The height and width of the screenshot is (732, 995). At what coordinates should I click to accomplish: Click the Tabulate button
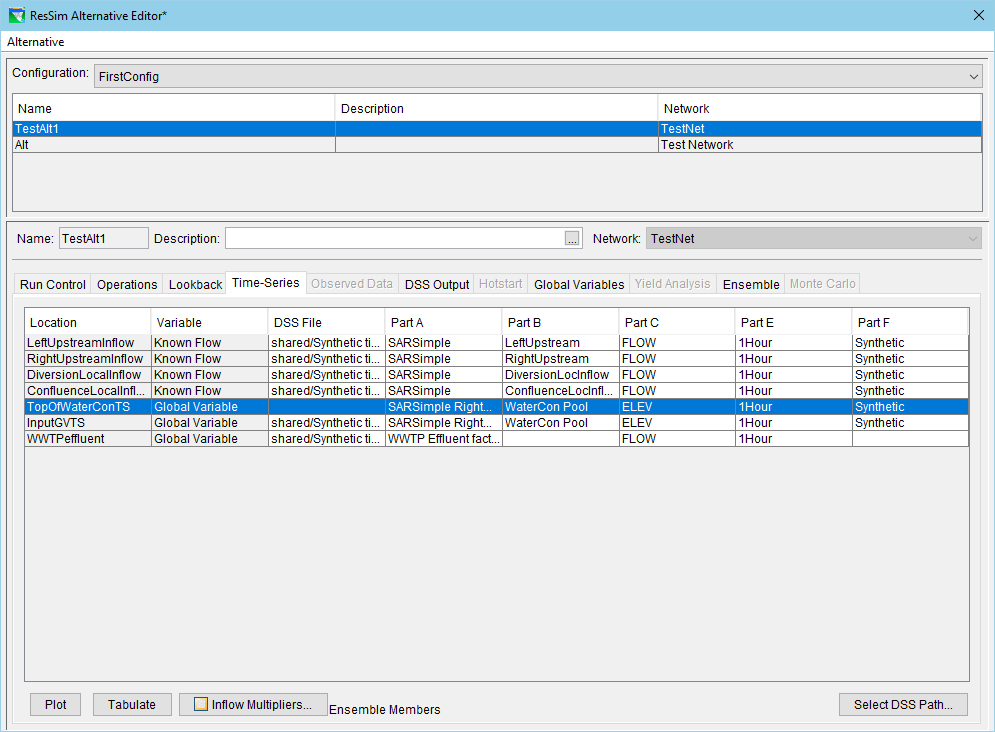click(x=132, y=704)
